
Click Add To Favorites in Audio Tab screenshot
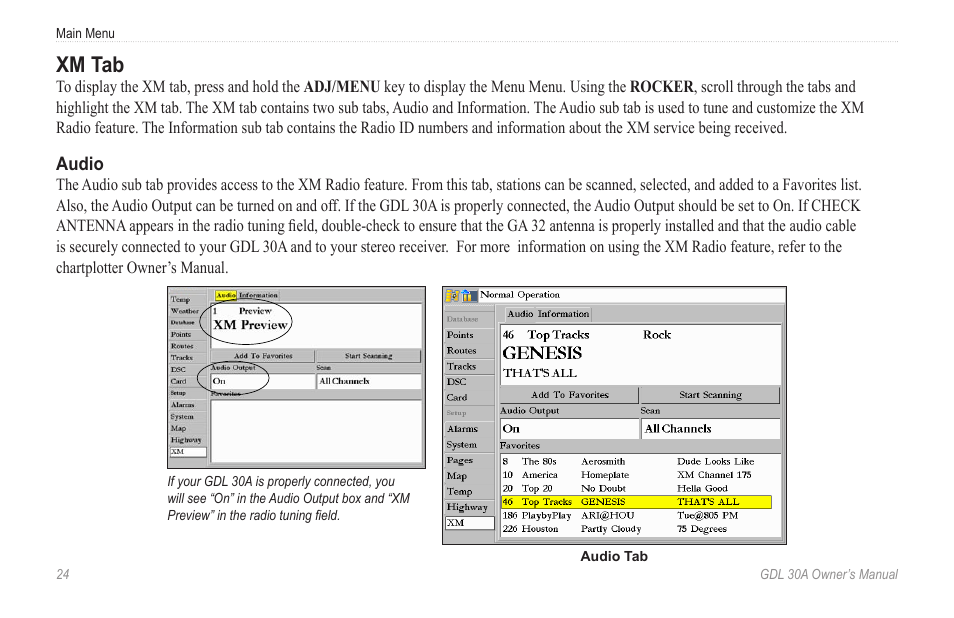coord(569,395)
